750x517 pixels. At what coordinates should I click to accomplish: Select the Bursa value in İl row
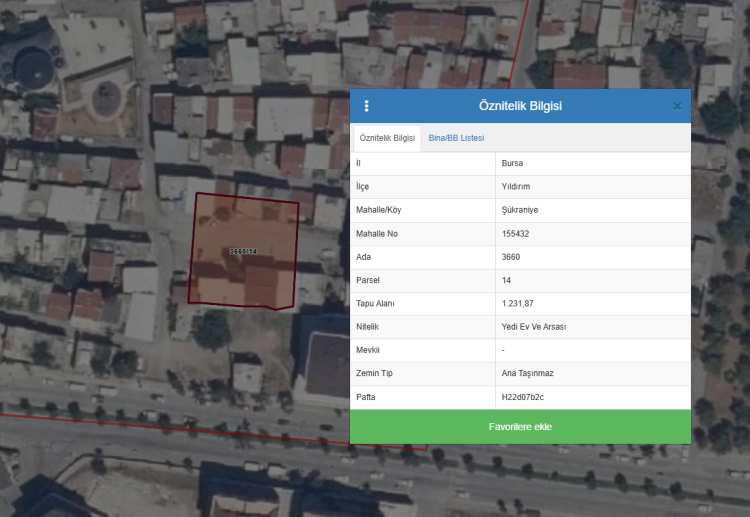coord(512,163)
